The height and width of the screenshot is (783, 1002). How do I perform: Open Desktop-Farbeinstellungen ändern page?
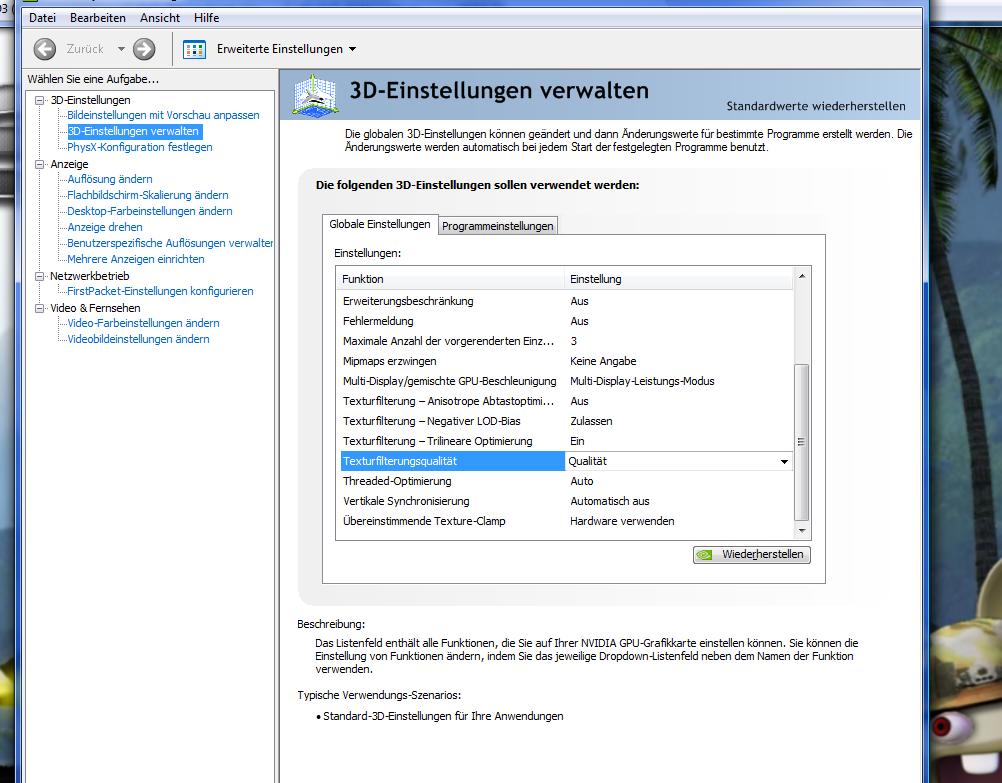[x=150, y=212]
